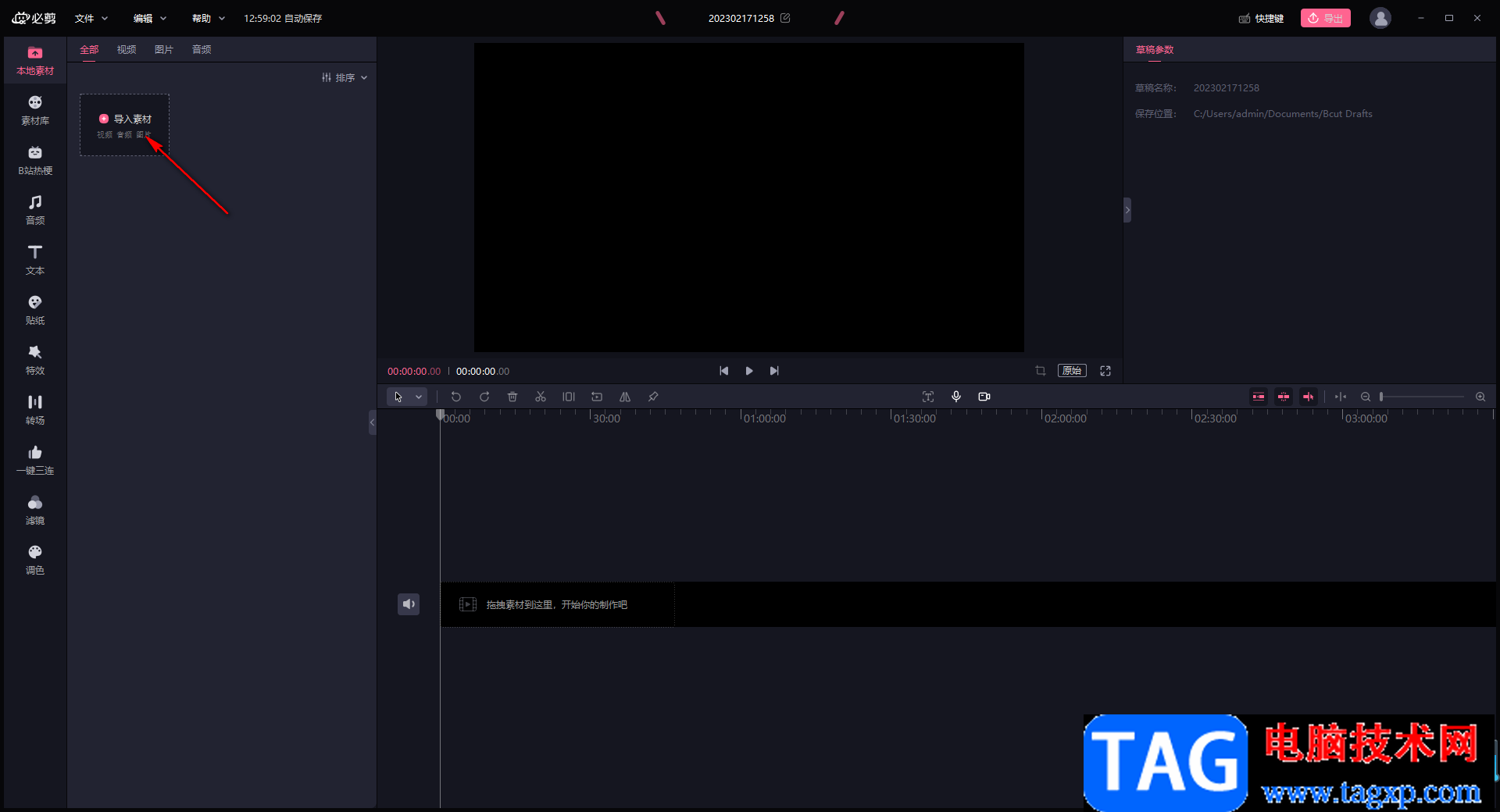Open the 贴纸 stickers panel
1500x812 pixels.
click(35, 311)
